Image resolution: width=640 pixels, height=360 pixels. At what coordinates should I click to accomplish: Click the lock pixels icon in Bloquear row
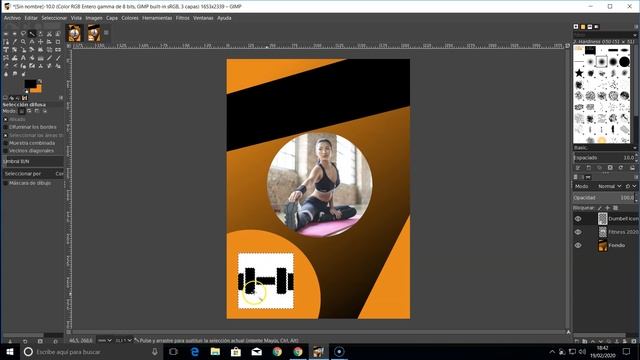tap(600, 208)
